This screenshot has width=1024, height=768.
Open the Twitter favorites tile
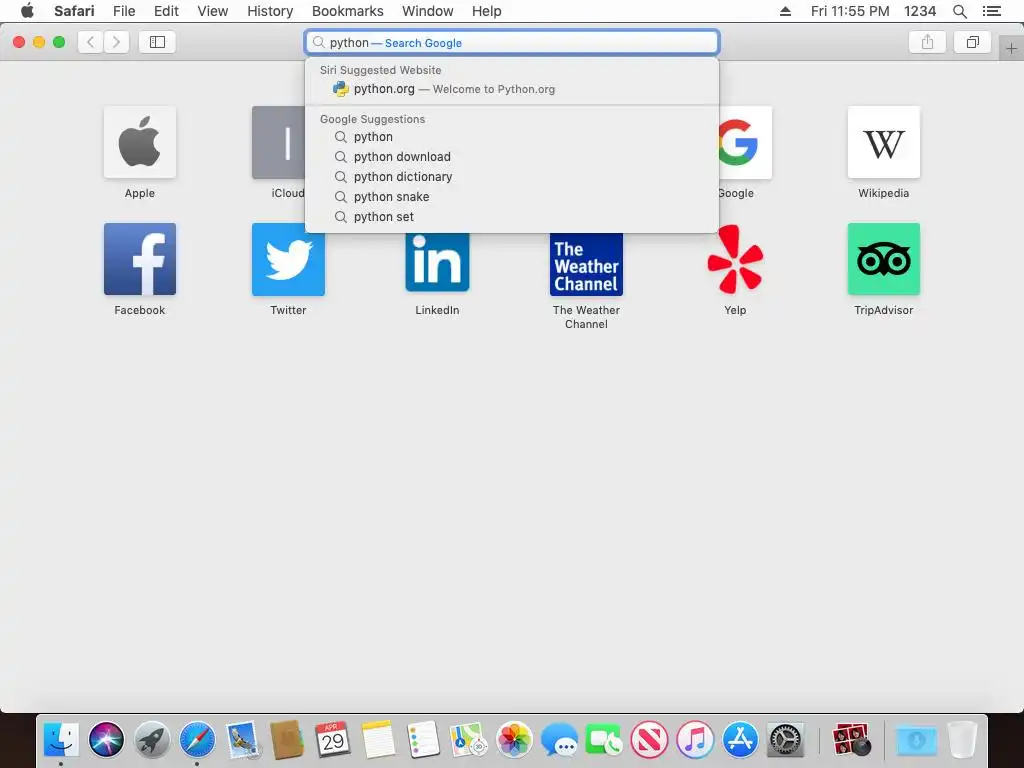tap(288, 259)
